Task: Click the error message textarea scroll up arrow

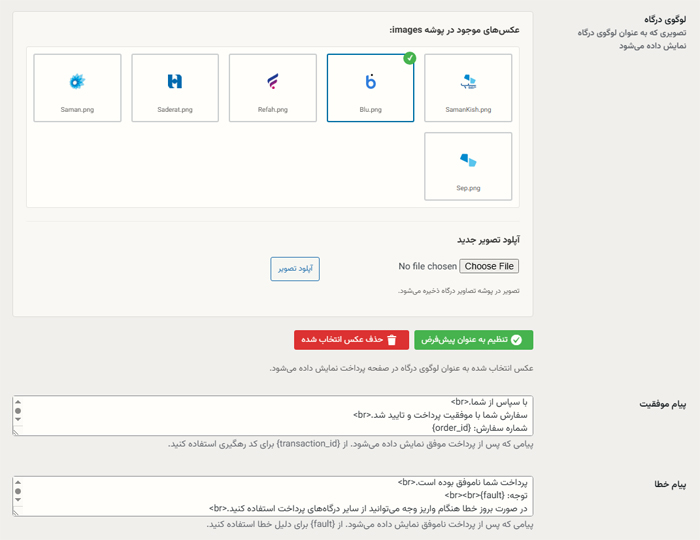Action: pyautogui.click(x=18, y=482)
